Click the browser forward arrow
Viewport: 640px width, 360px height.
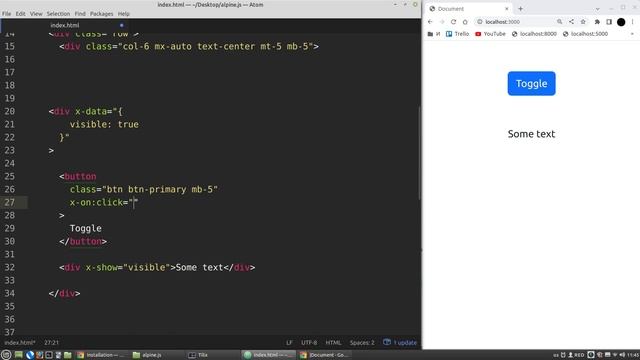point(442,22)
